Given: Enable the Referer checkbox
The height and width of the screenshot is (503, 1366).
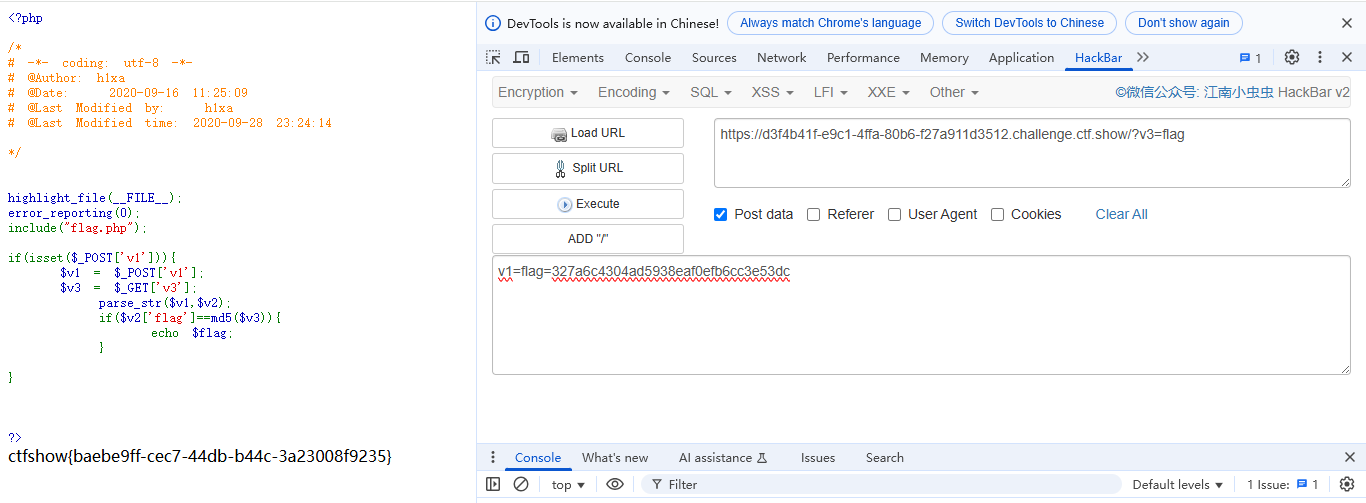Looking at the screenshot, I should (x=814, y=214).
